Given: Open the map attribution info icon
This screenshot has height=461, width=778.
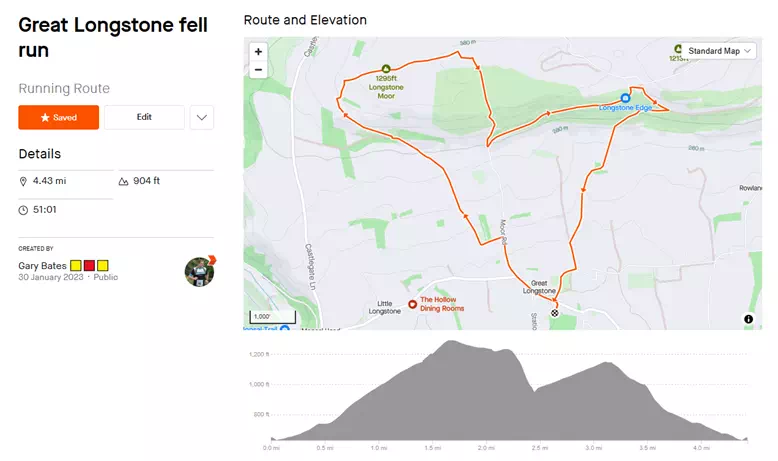Looking at the screenshot, I should pos(748,319).
